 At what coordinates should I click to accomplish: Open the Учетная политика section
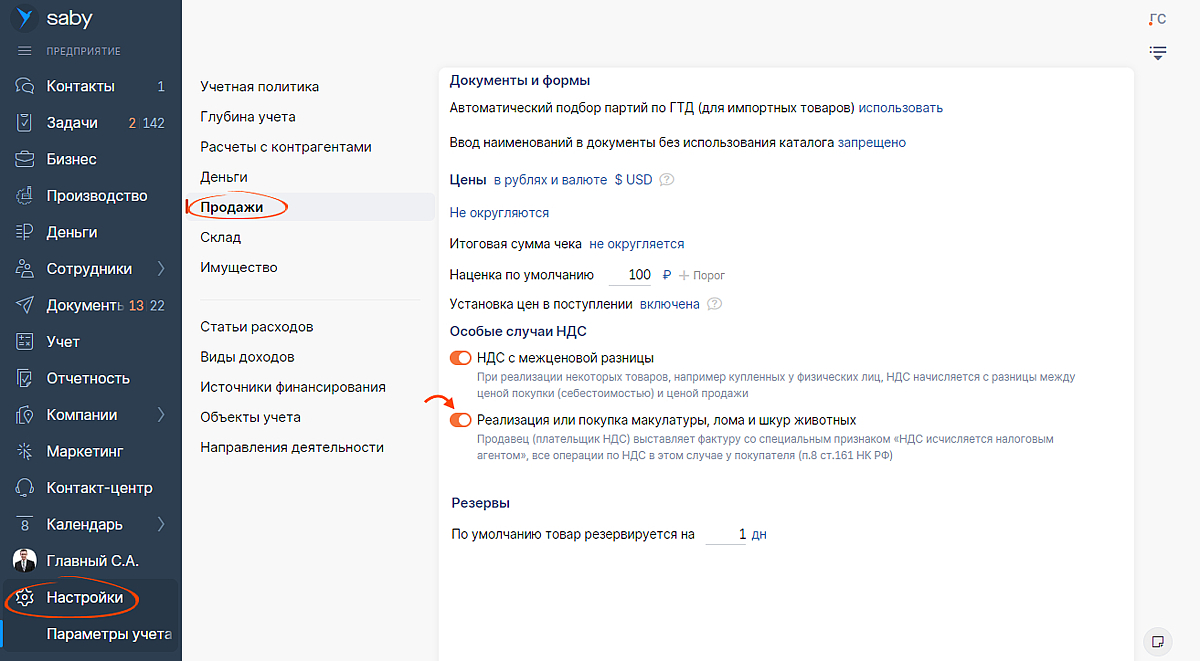click(x=259, y=87)
